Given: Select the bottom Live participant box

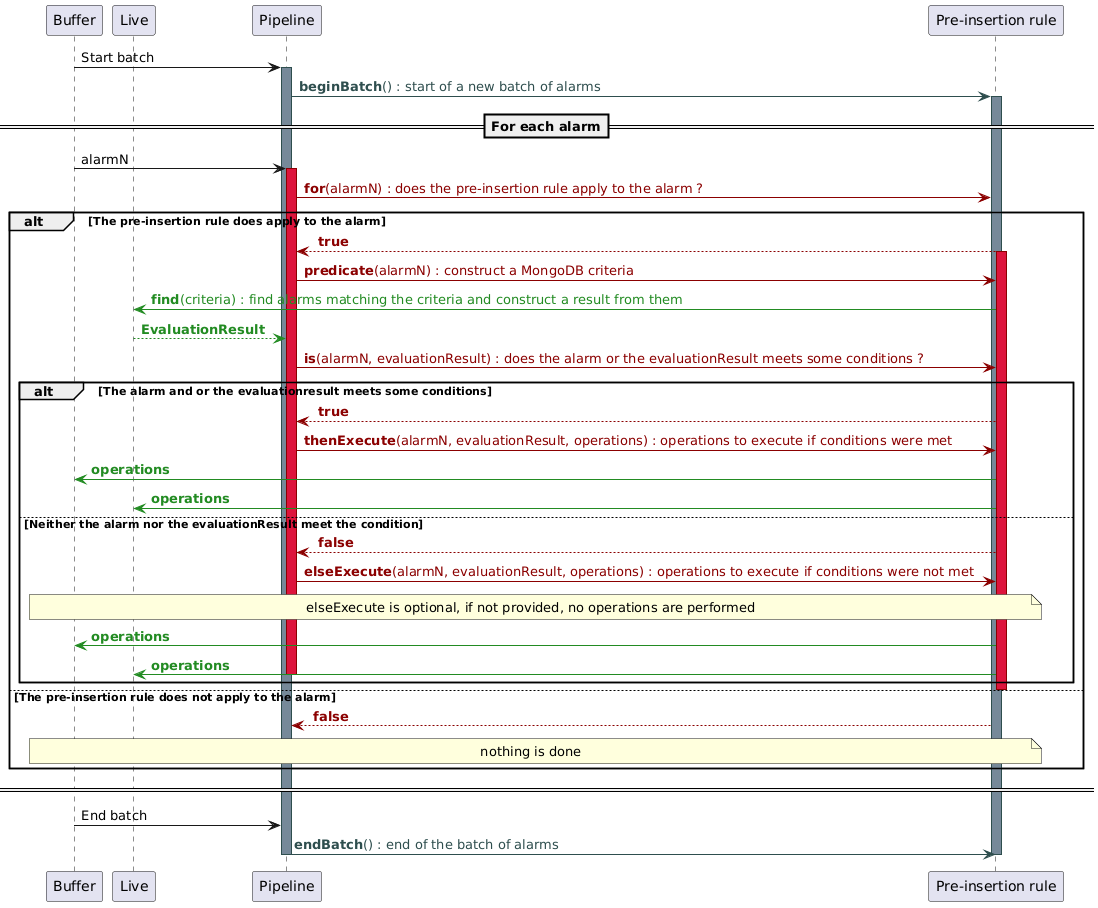Looking at the screenshot, I should (134, 886).
